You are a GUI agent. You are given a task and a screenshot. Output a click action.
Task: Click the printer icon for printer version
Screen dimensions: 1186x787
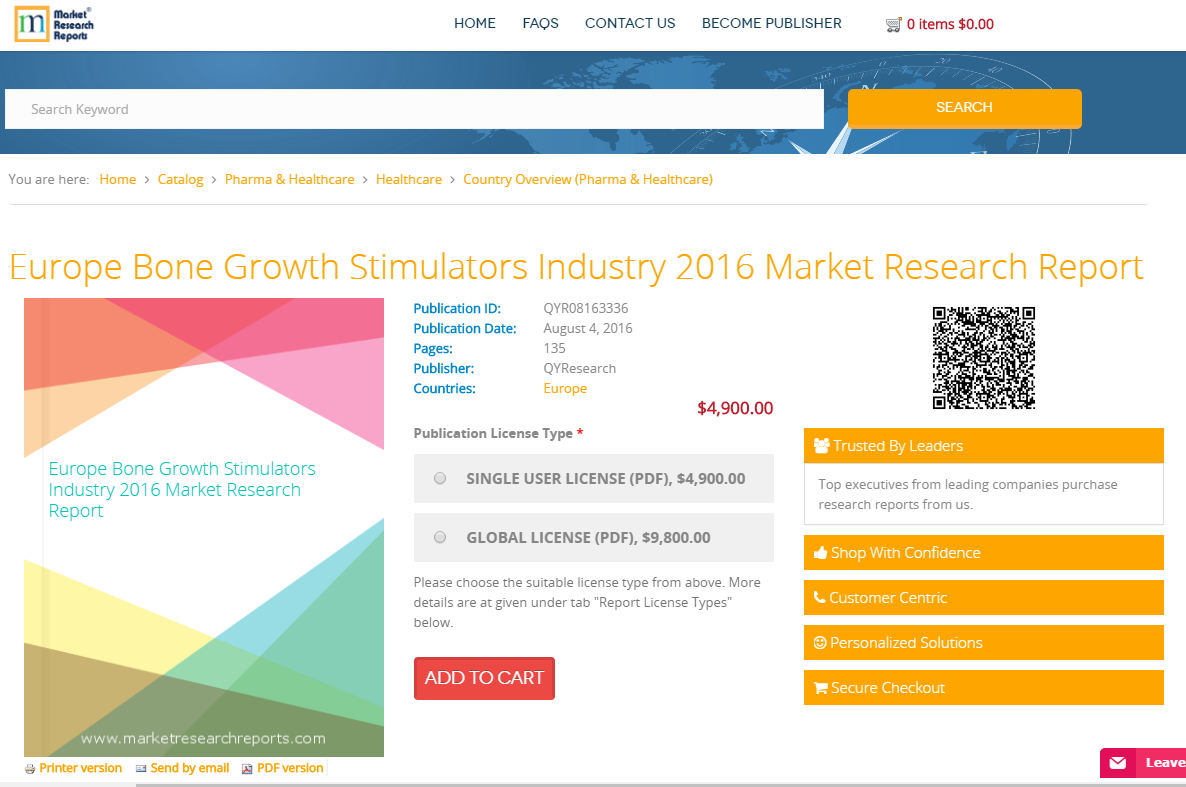pyautogui.click(x=31, y=768)
